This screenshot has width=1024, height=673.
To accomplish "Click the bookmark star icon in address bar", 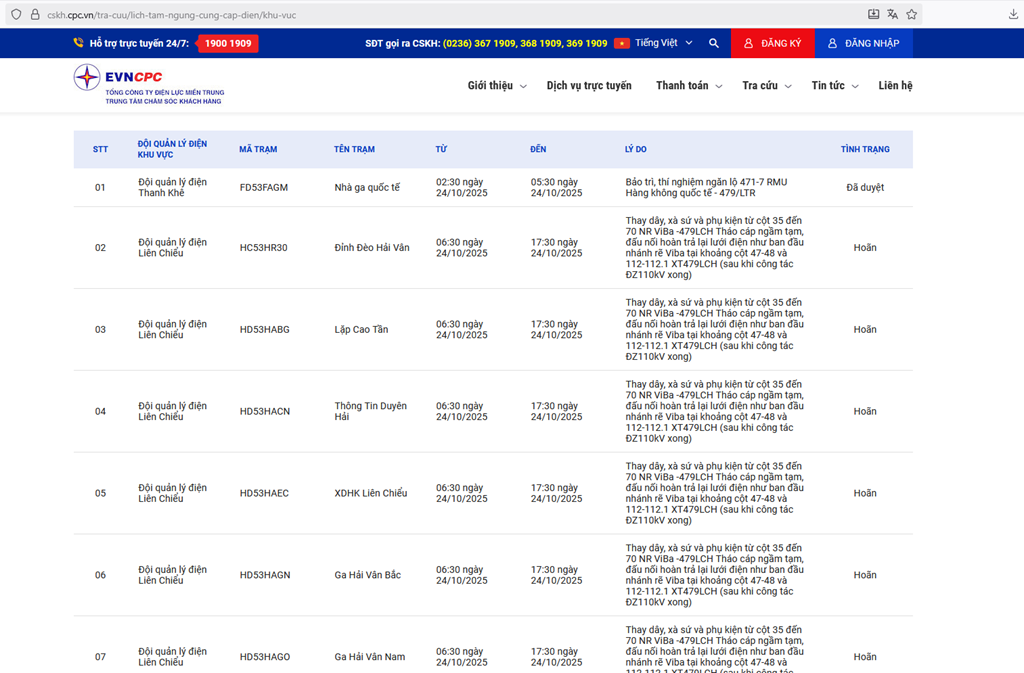I will coord(911,15).
